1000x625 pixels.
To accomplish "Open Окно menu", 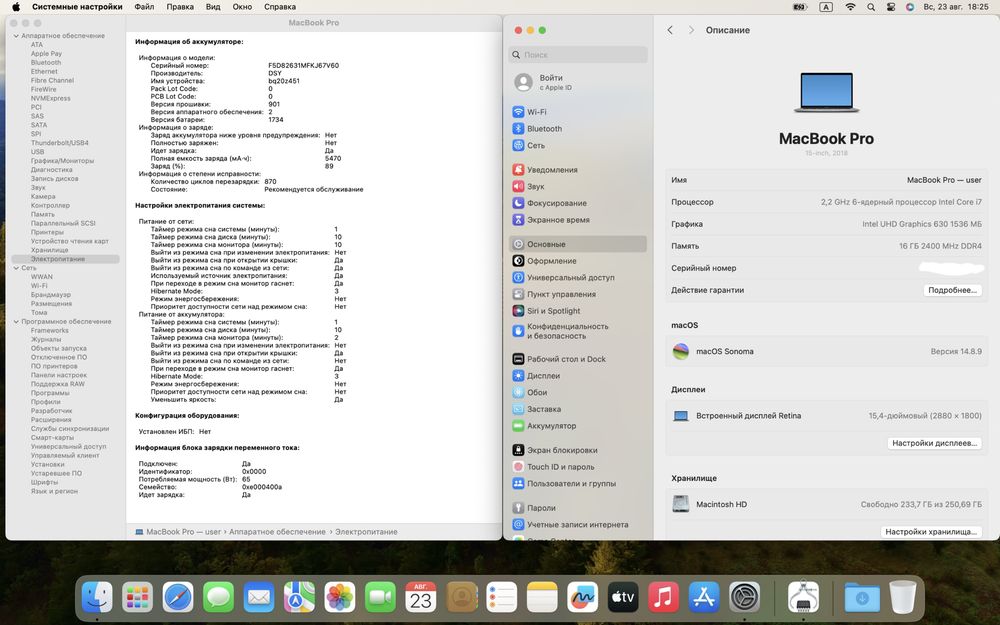I will [x=242, y=6].
